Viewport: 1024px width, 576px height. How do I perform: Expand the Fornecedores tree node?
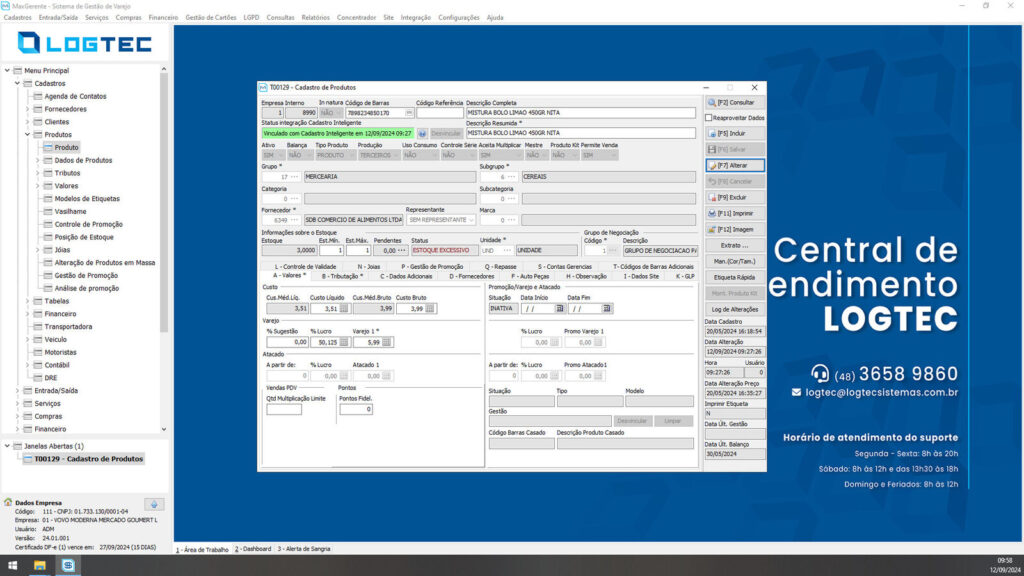point(27,109)
